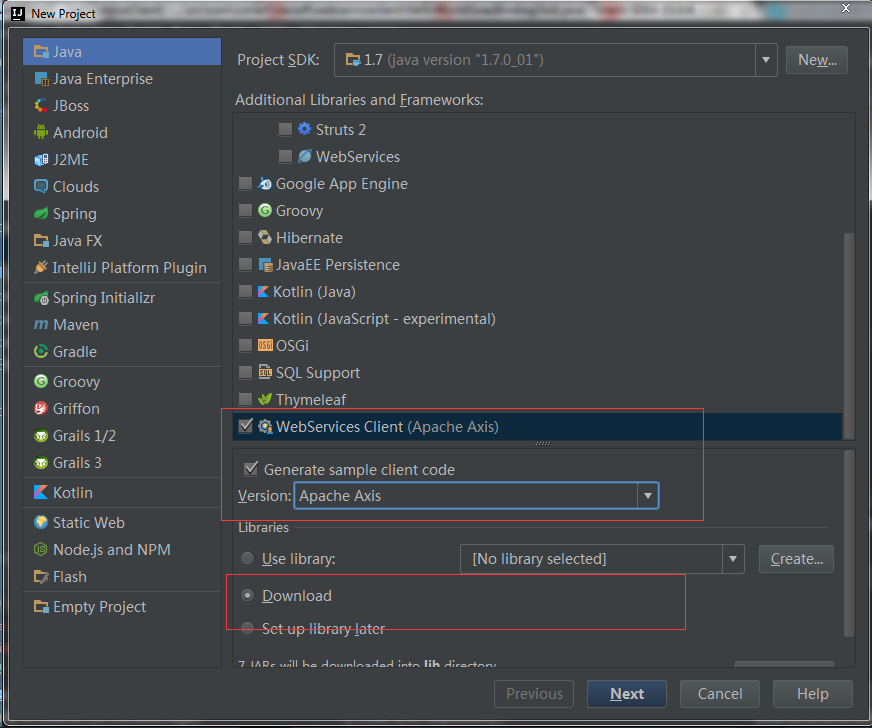Click the Previous button

coord(534,694)
